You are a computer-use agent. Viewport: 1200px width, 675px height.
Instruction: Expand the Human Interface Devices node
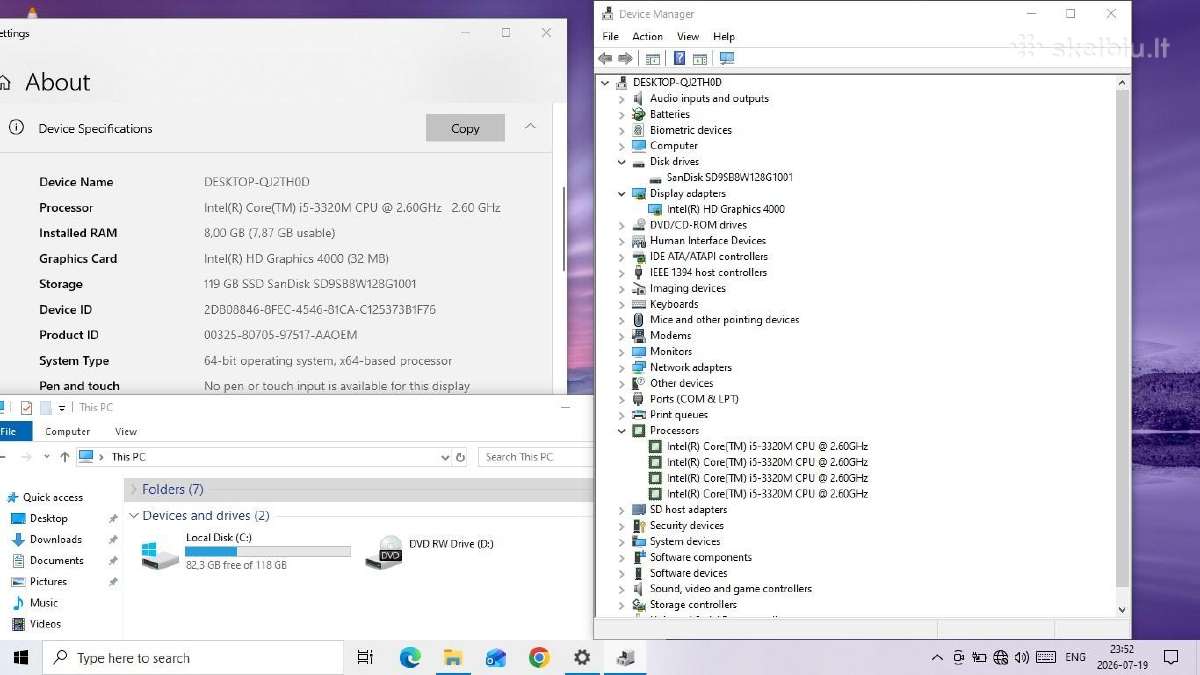(x=621, y=241)
